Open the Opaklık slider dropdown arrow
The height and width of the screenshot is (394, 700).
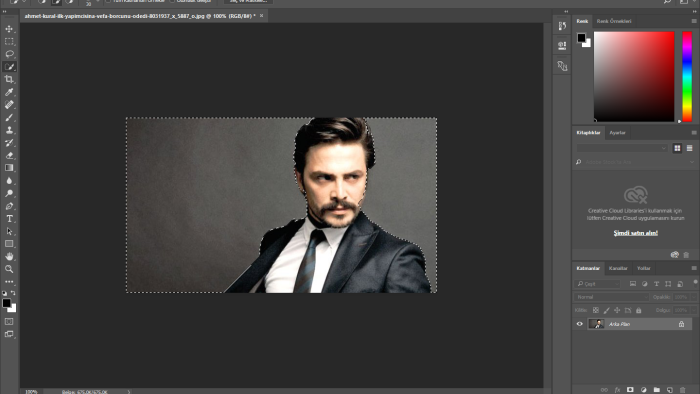(693, 297)
